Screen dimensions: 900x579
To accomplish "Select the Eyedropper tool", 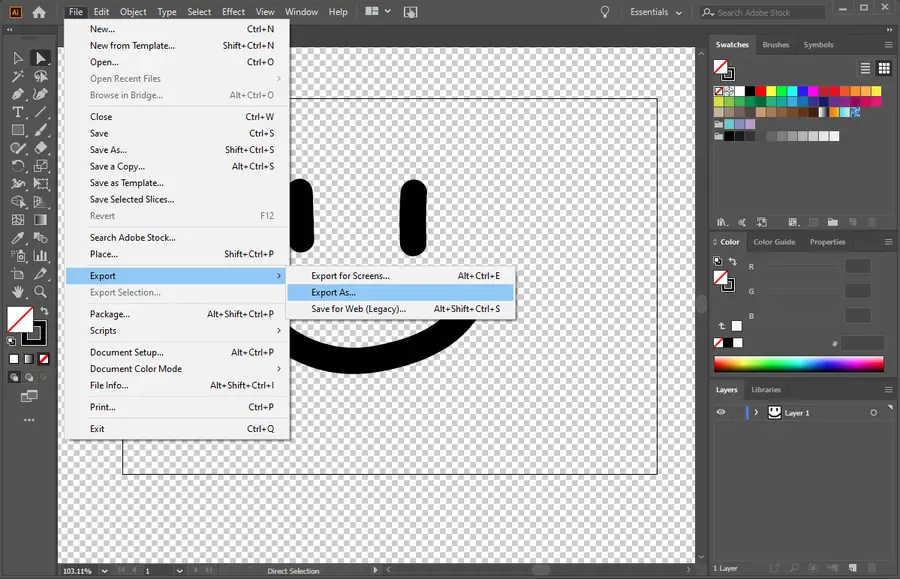I will 18,238.
